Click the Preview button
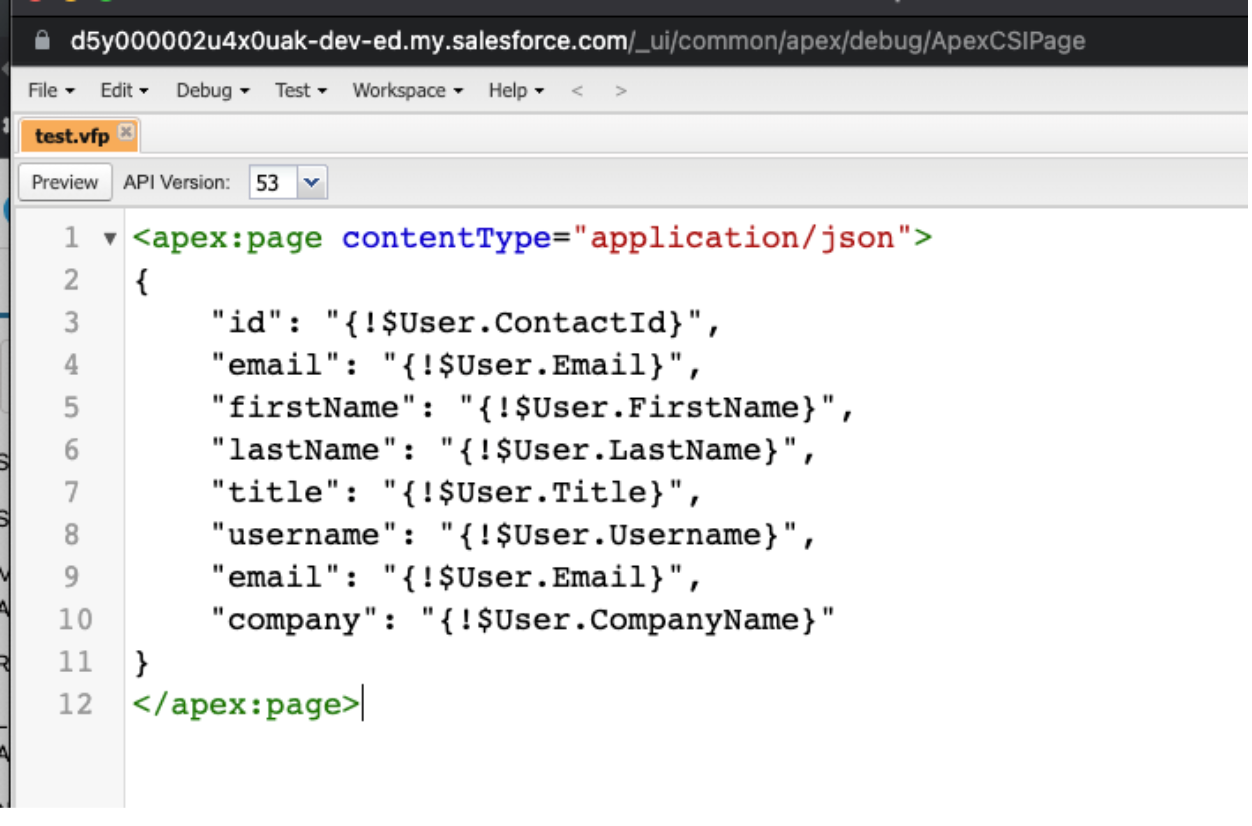 point(65,182)
